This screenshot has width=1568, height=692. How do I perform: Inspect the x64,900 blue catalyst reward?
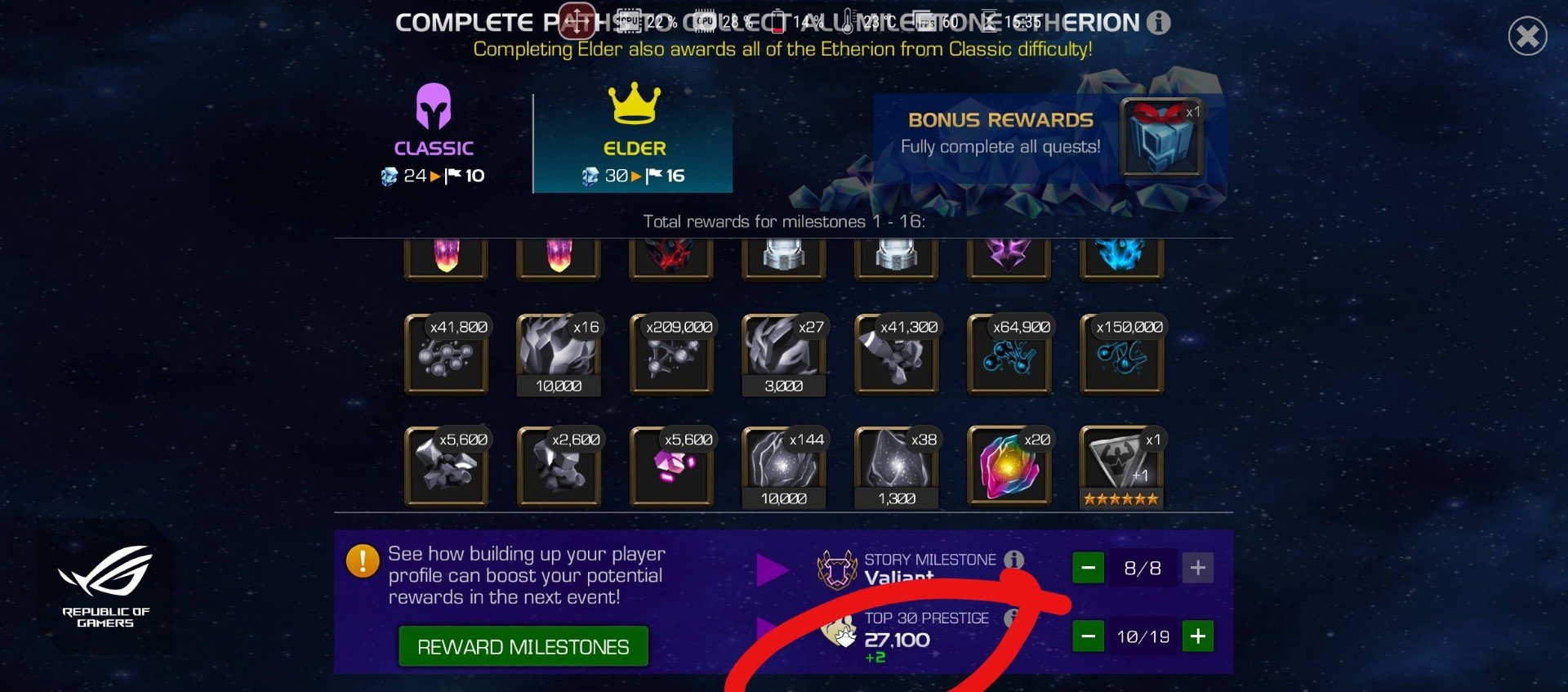(x=1009, y=355)
